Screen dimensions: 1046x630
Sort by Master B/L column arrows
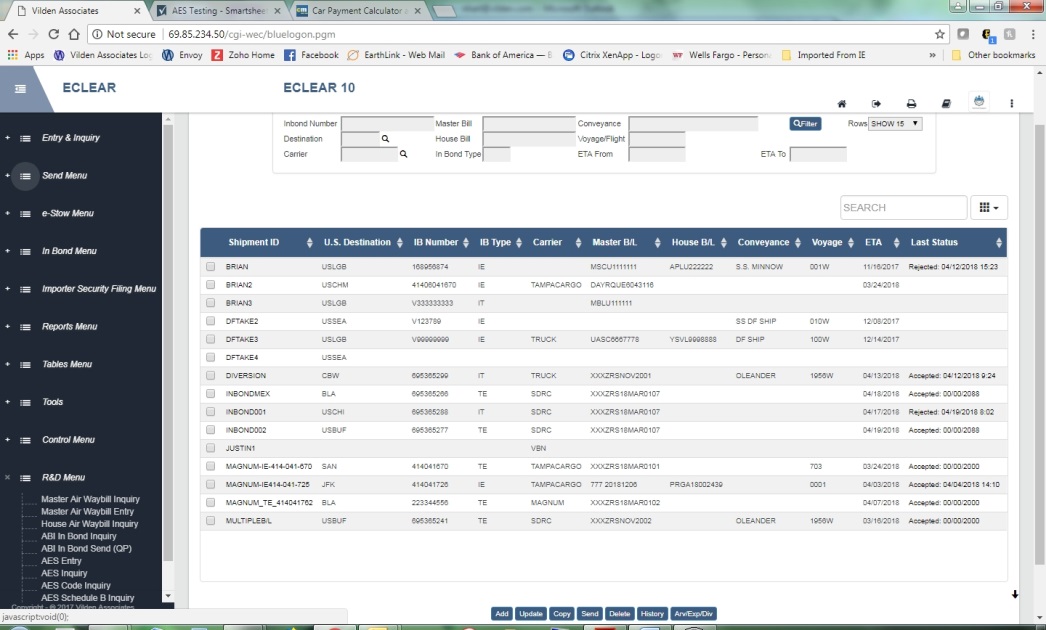[657, 243]
